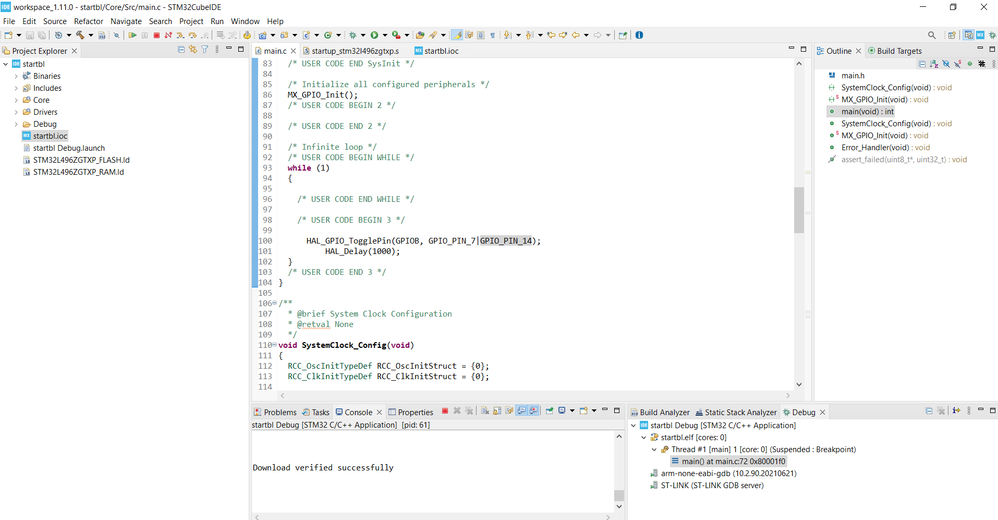Click the console scroll down arrow
Image resolution: width=998 pixels, height=520 pixels.
coord(619,507)
